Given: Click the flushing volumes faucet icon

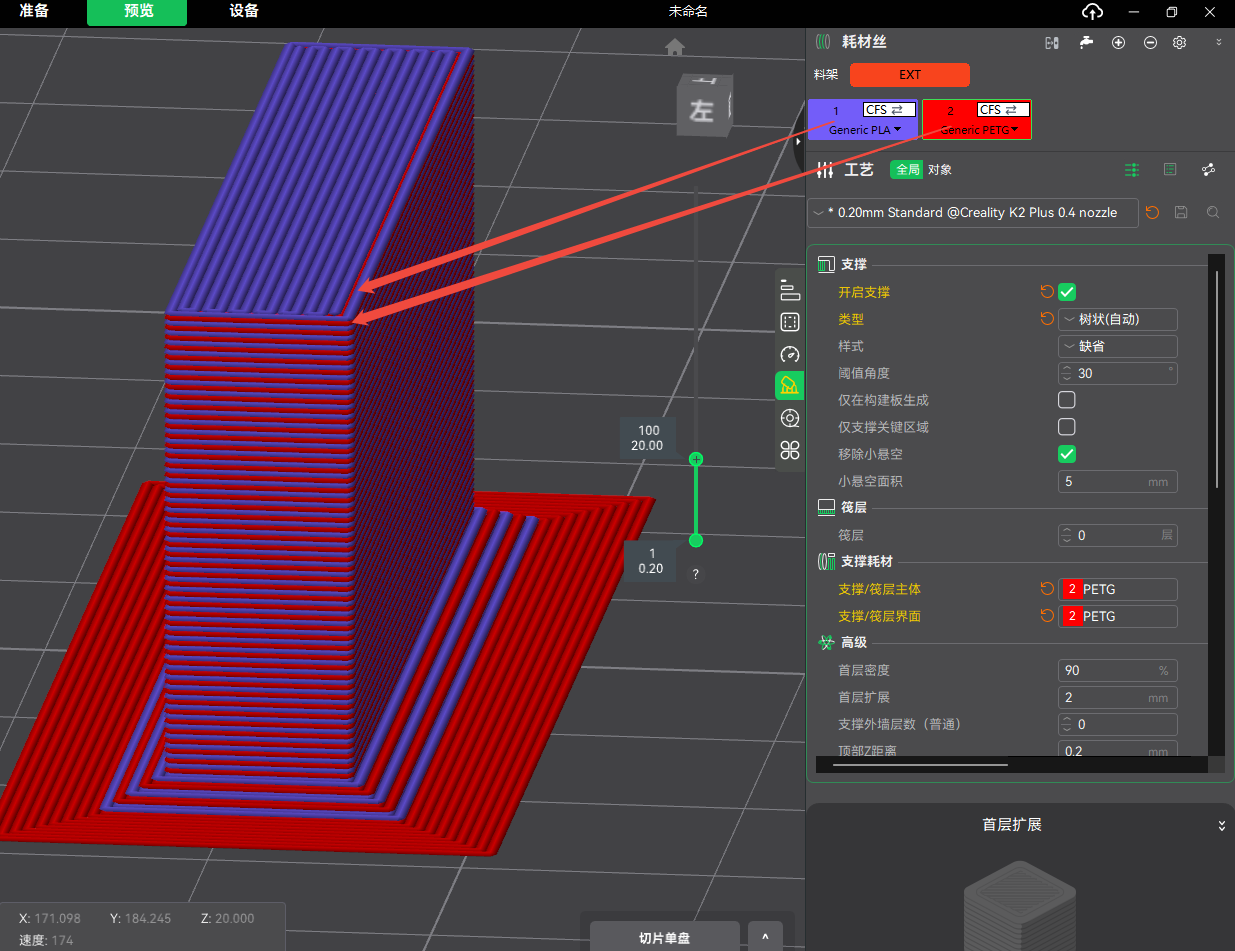Looking at the screenshot, I should tap(1086, 43).
